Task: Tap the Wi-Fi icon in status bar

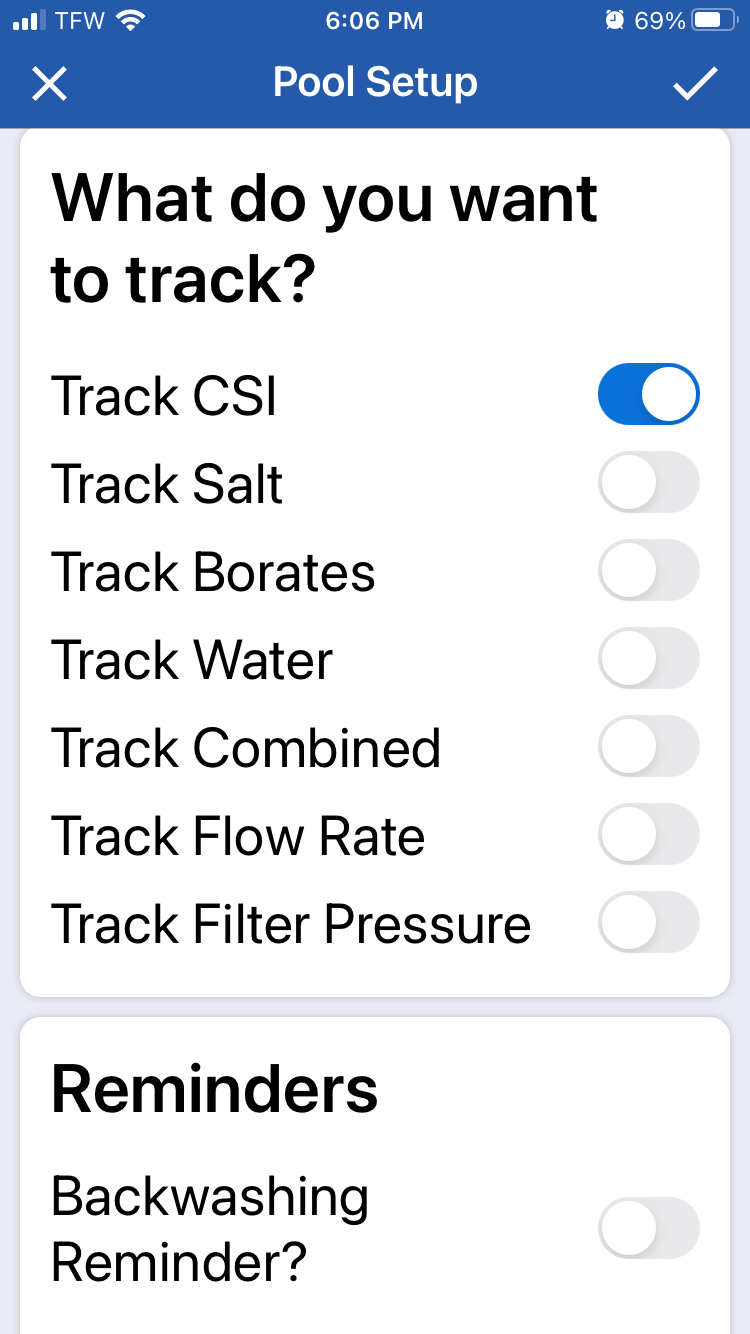Action: coord(130,20)
